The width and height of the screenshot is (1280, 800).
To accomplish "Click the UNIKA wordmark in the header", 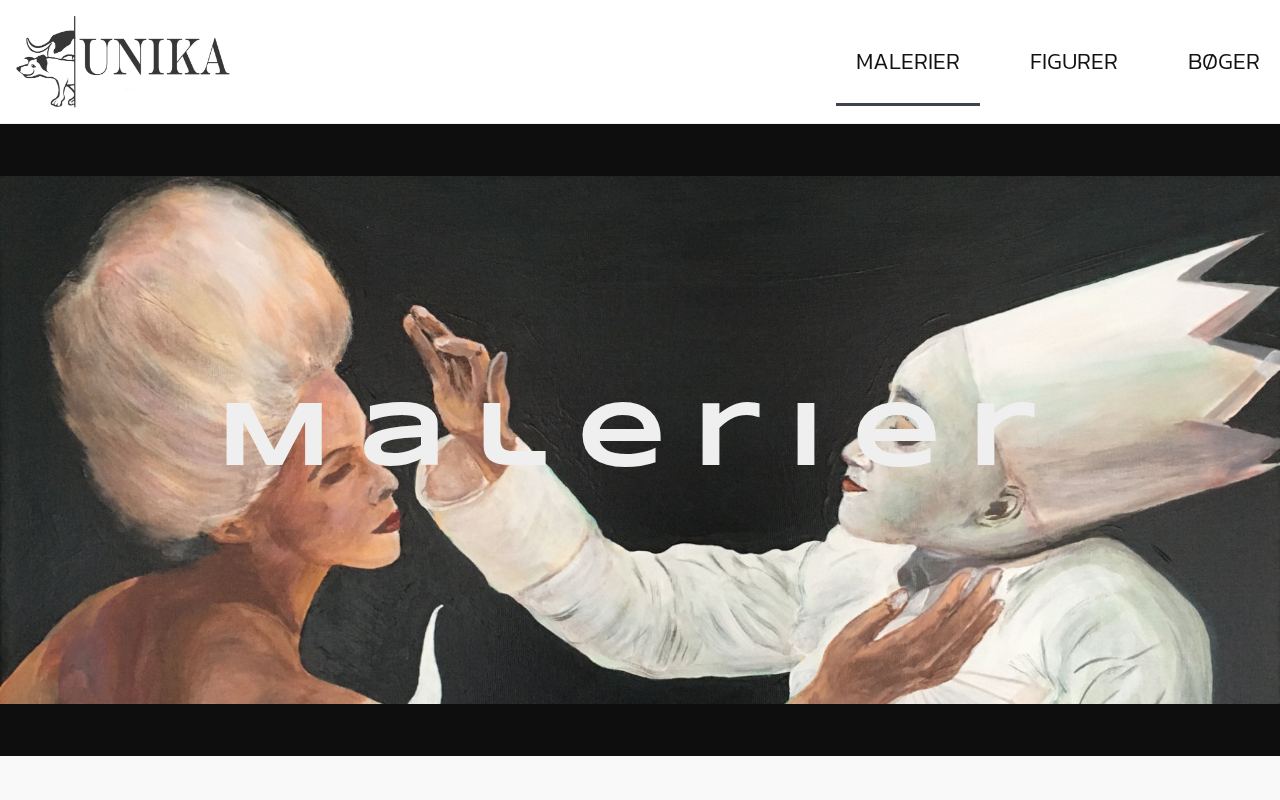I will tap(156, 58).
